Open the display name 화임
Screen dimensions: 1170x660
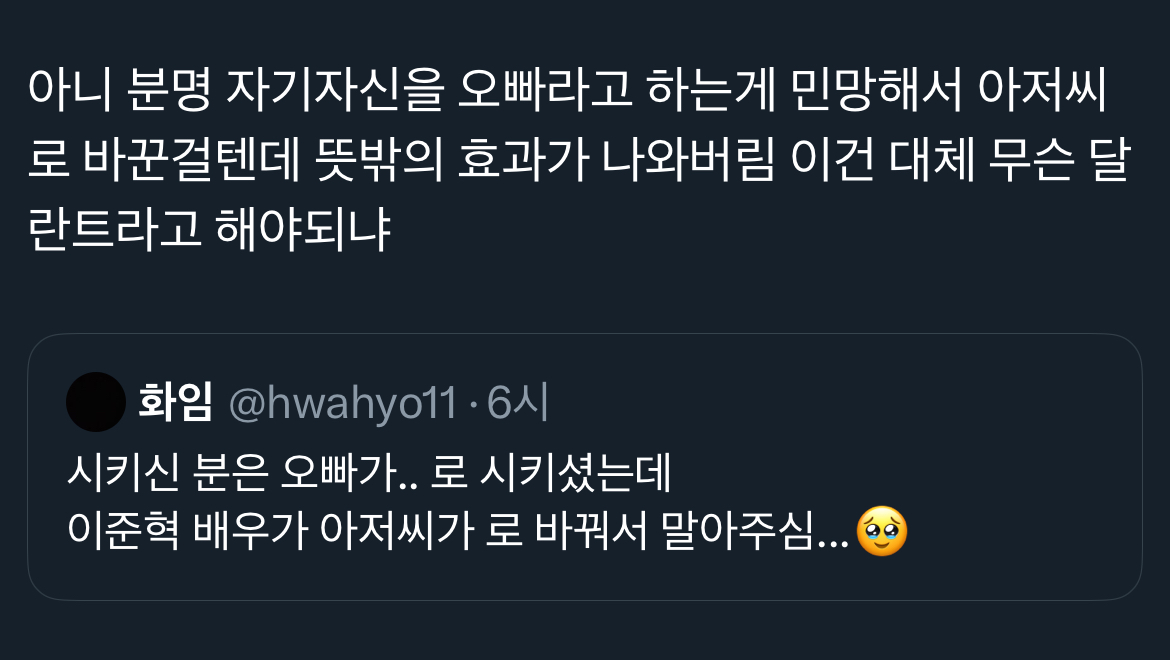point(175,402)
